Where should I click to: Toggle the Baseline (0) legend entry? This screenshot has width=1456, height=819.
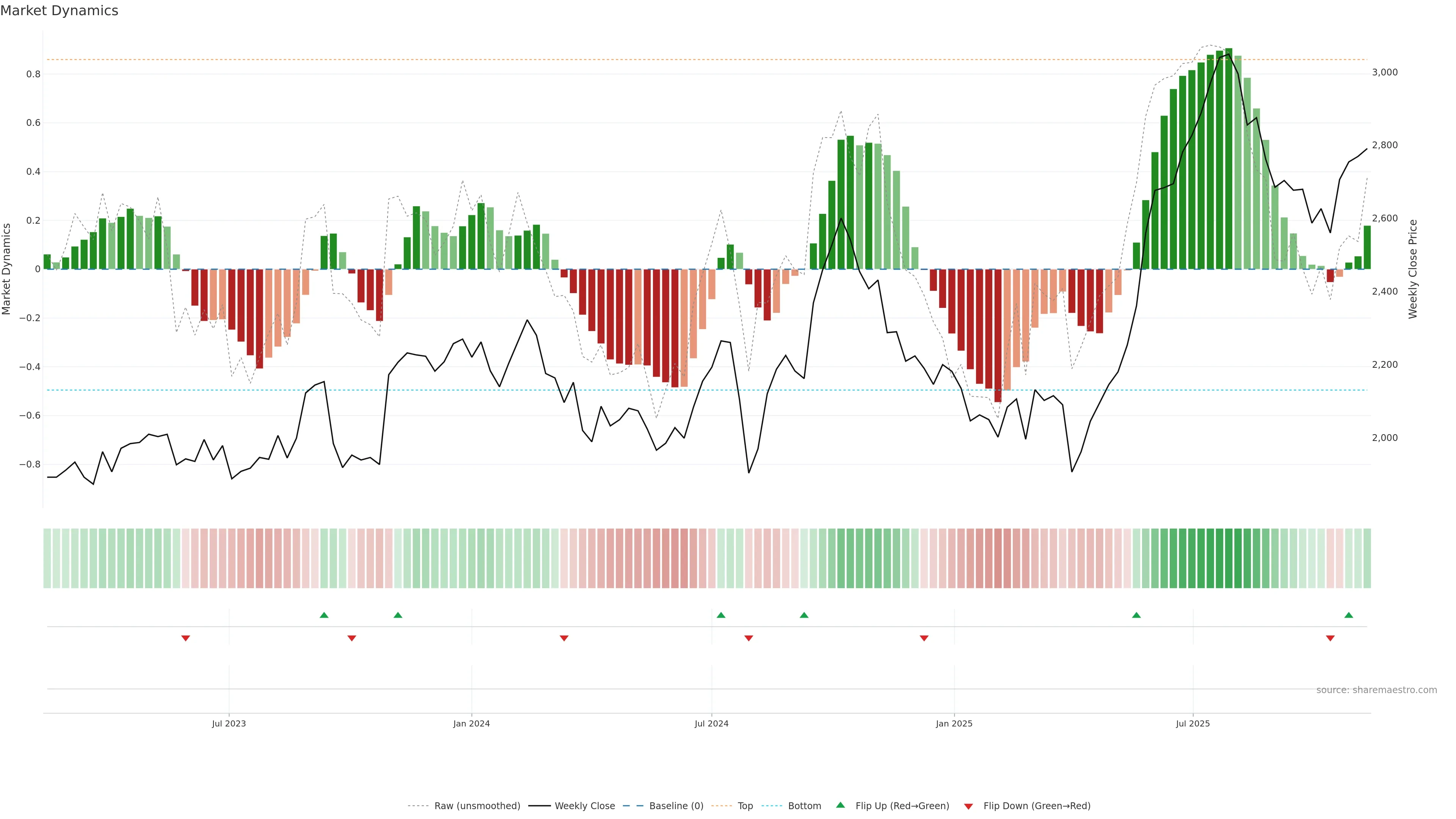tap(676, 806)
